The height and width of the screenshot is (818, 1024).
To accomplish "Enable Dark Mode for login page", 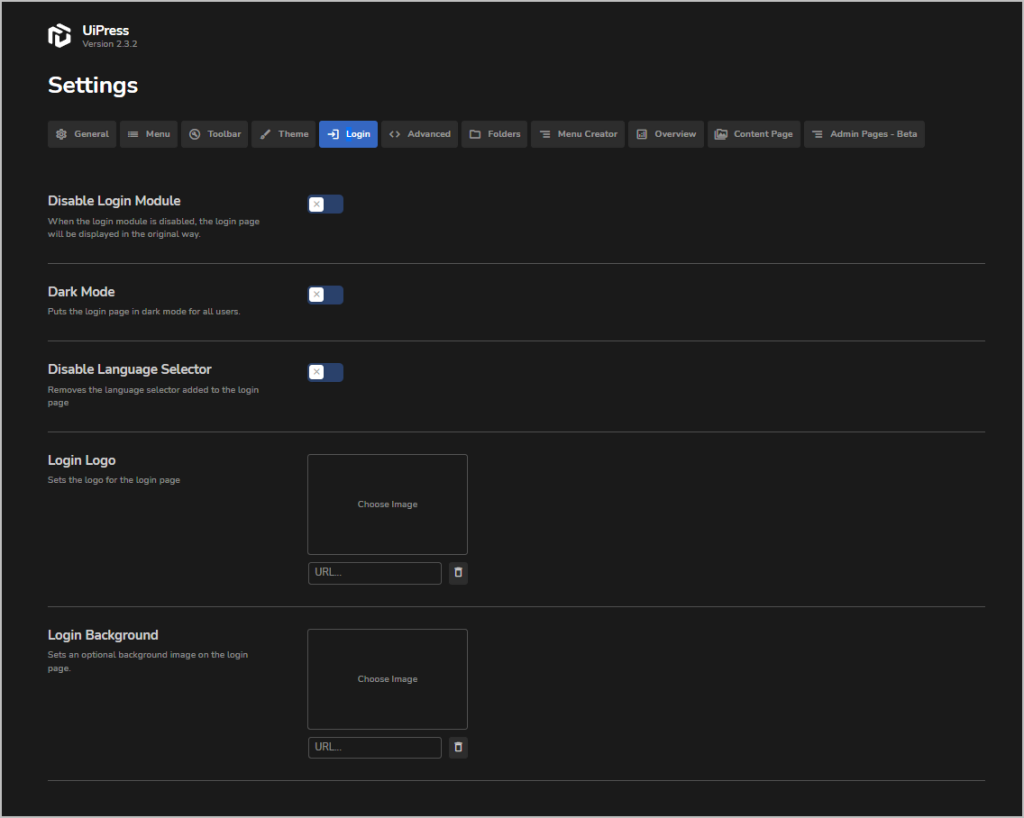I will tap(325, 294).
